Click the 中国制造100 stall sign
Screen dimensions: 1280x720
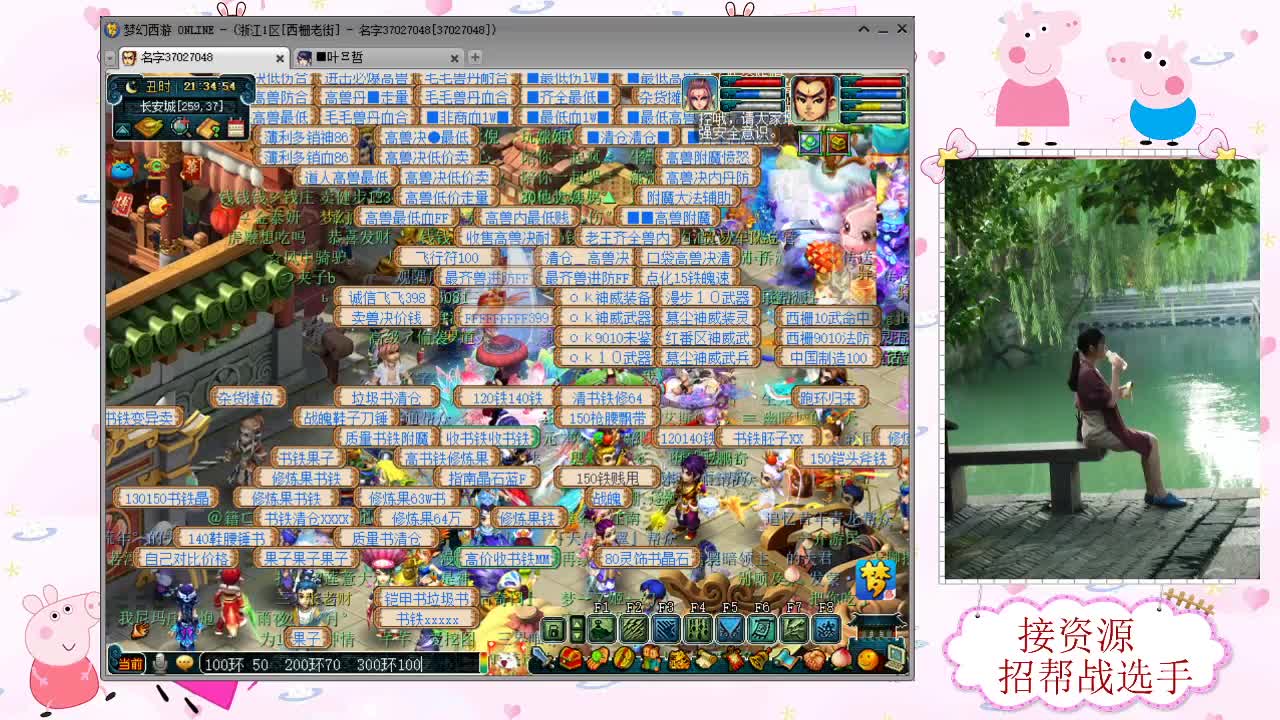[x=828, y=357]
